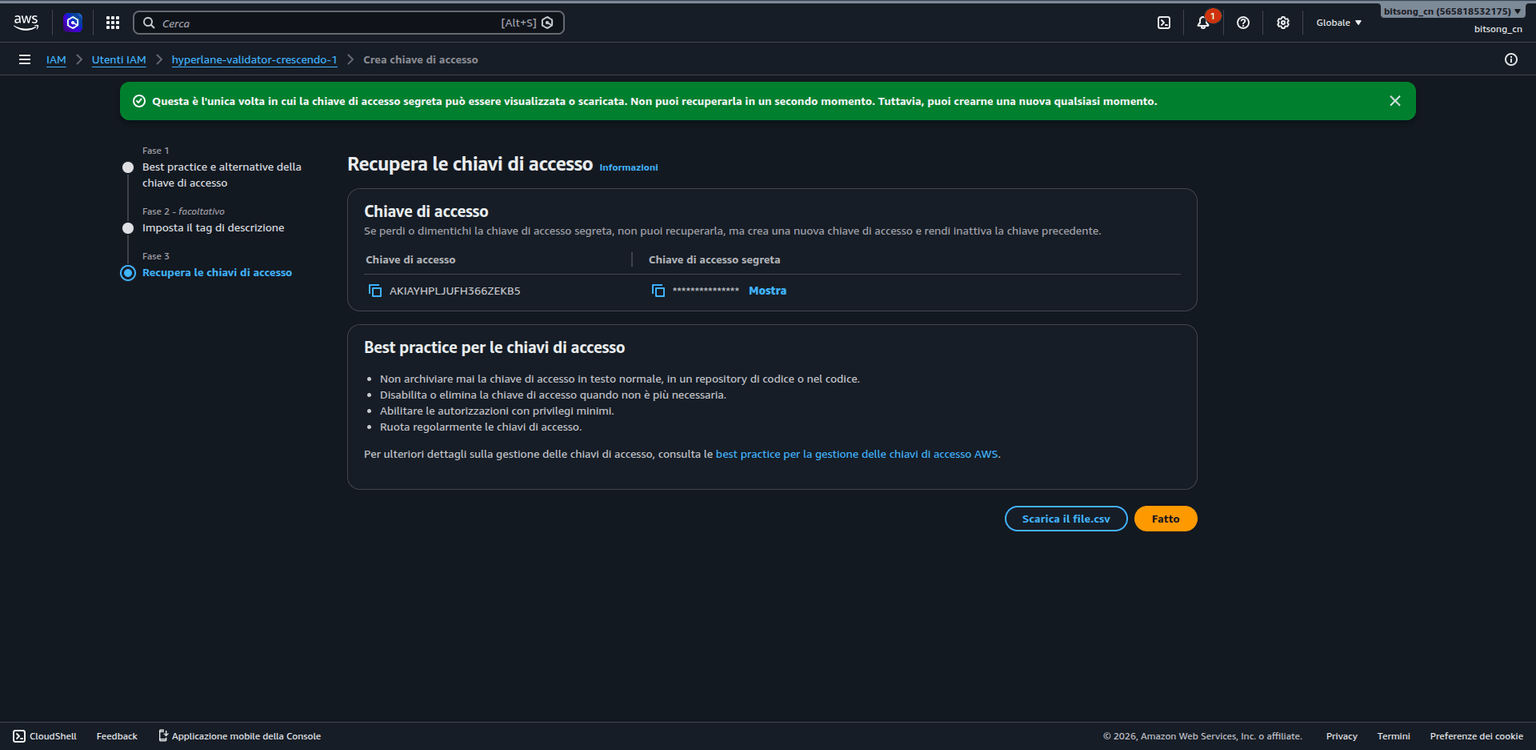Click Mostra to reveal the secret key
Screen dimensions: 1536x750
pyautogui.click(x=767, y=291)
